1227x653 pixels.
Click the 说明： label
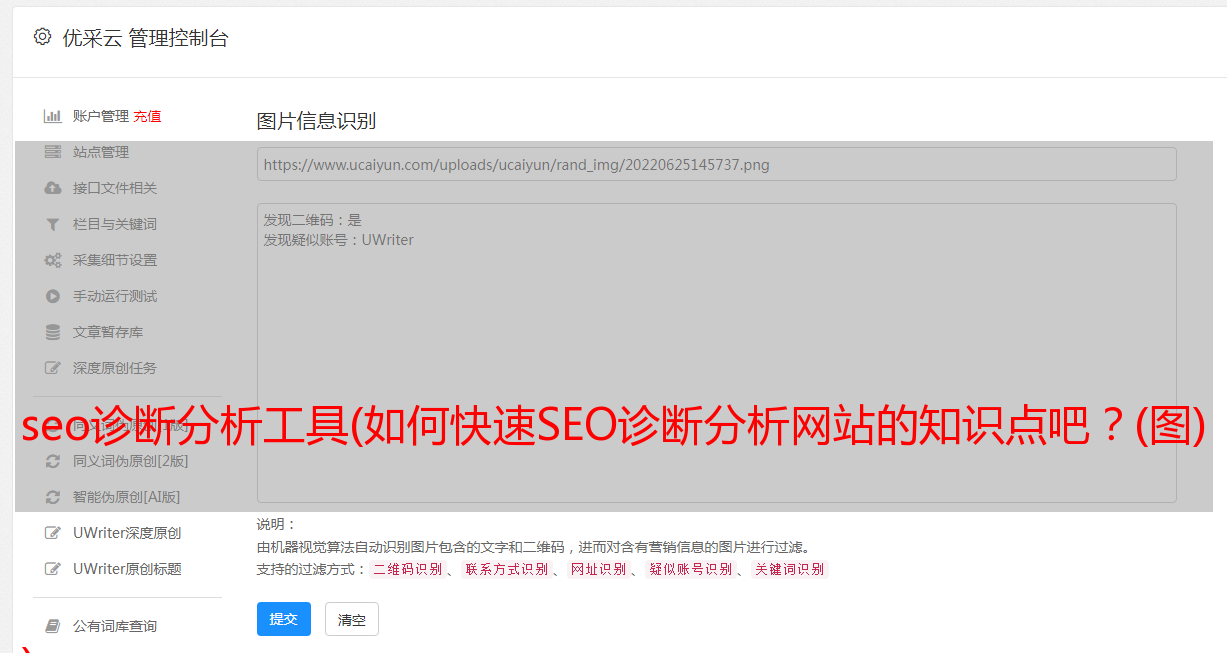(277, 524)
